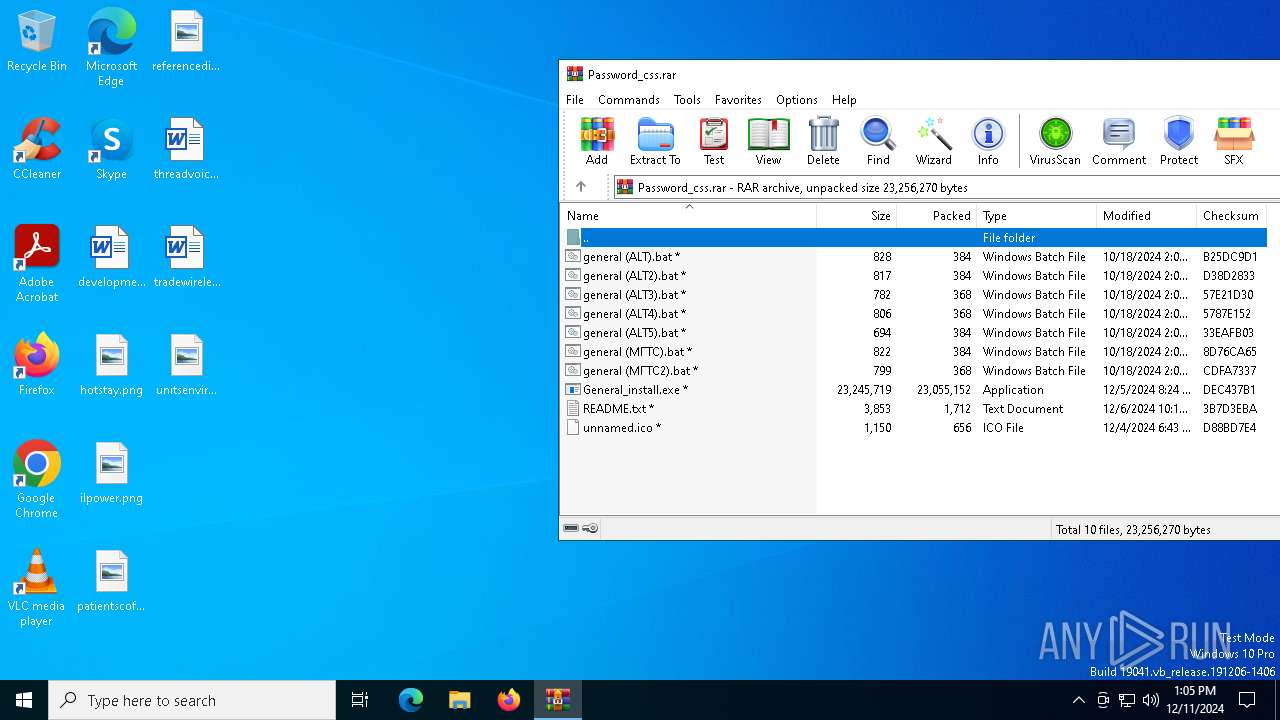Open the notification center

coord(1248,700)
